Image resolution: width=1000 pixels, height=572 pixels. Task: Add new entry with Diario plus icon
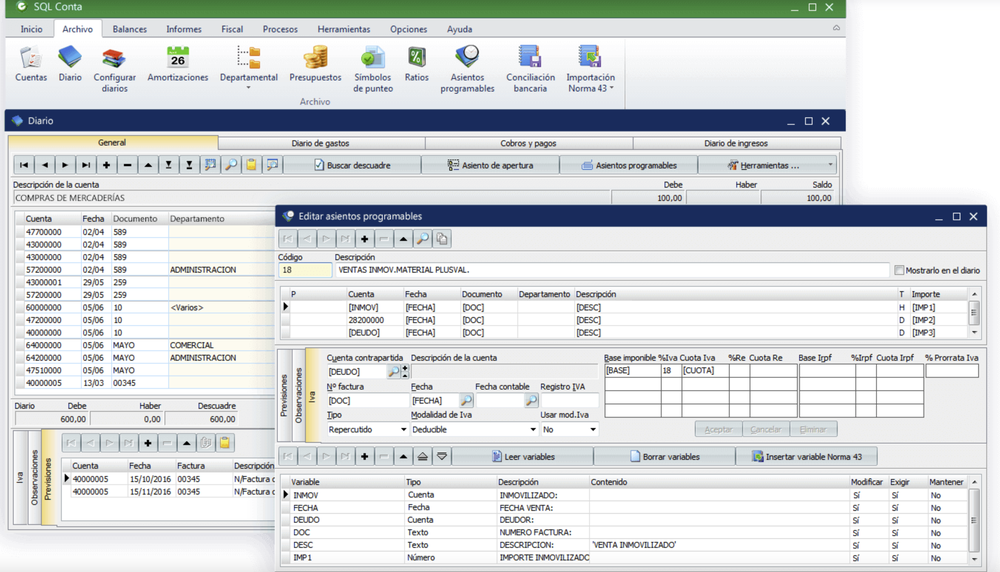click(x=107, y=165)
